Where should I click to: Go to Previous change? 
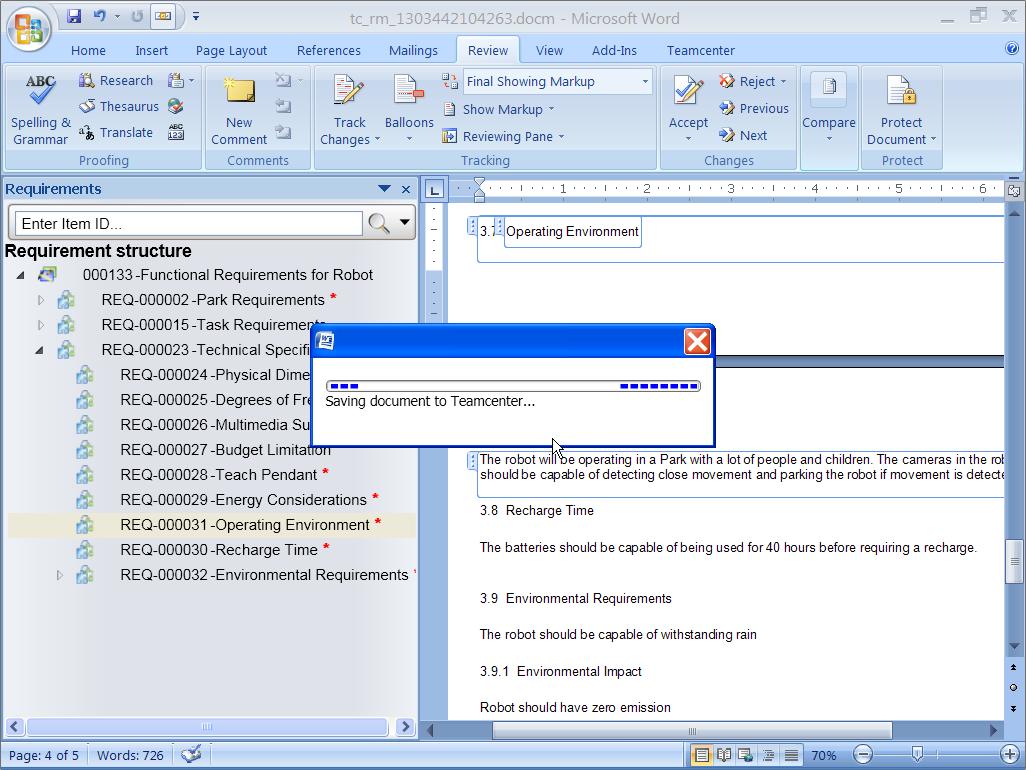pos(754,109)
